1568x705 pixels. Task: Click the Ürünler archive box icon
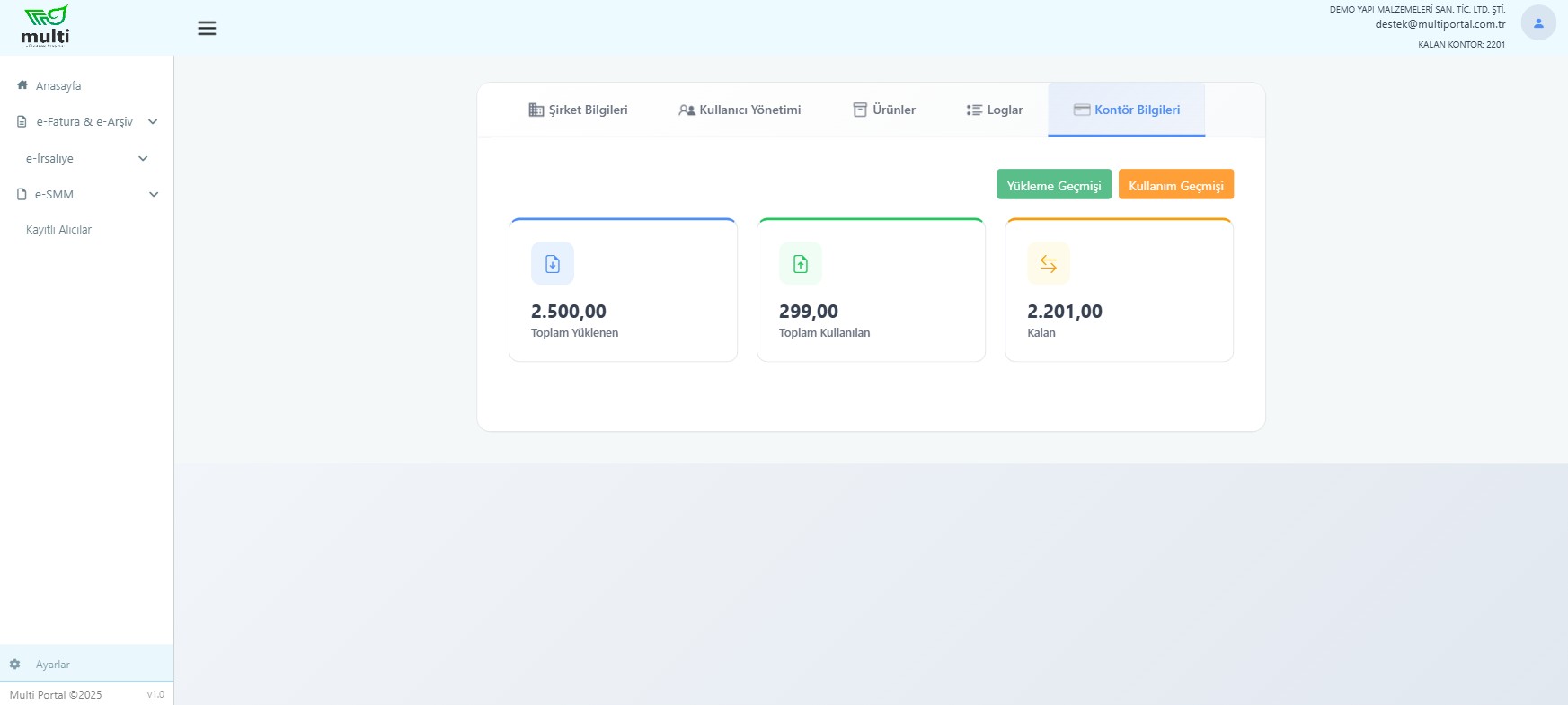pyautogui.click(x=860, y=110)
